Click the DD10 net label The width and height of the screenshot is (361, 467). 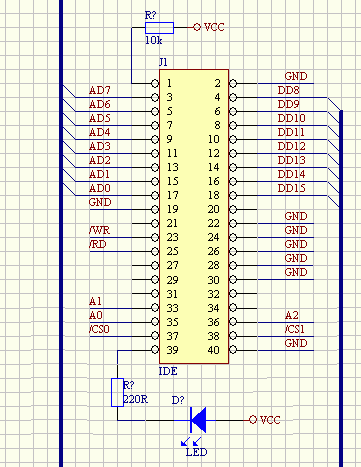[x=292, y=118]
